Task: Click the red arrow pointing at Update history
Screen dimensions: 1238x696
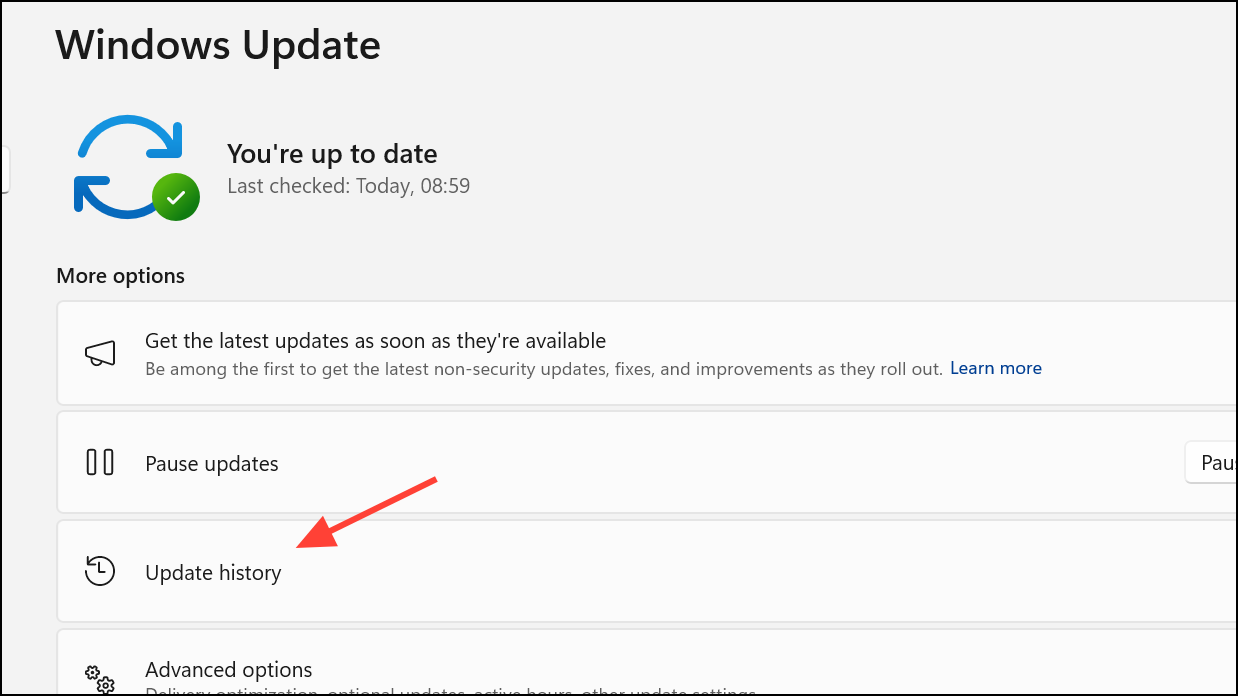Action: pos(369,513)
